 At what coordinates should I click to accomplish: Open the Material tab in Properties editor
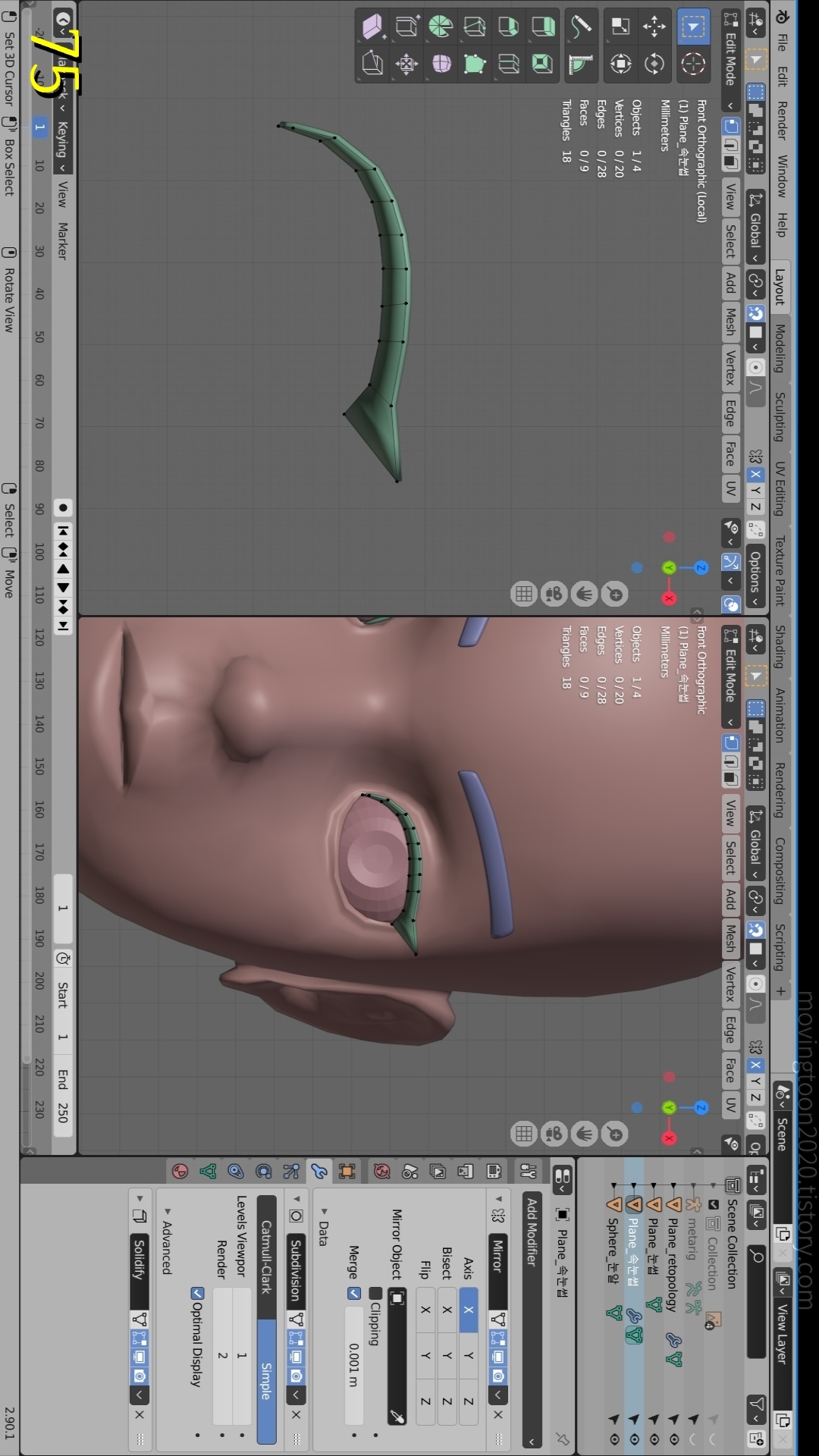coord(180,1172)
